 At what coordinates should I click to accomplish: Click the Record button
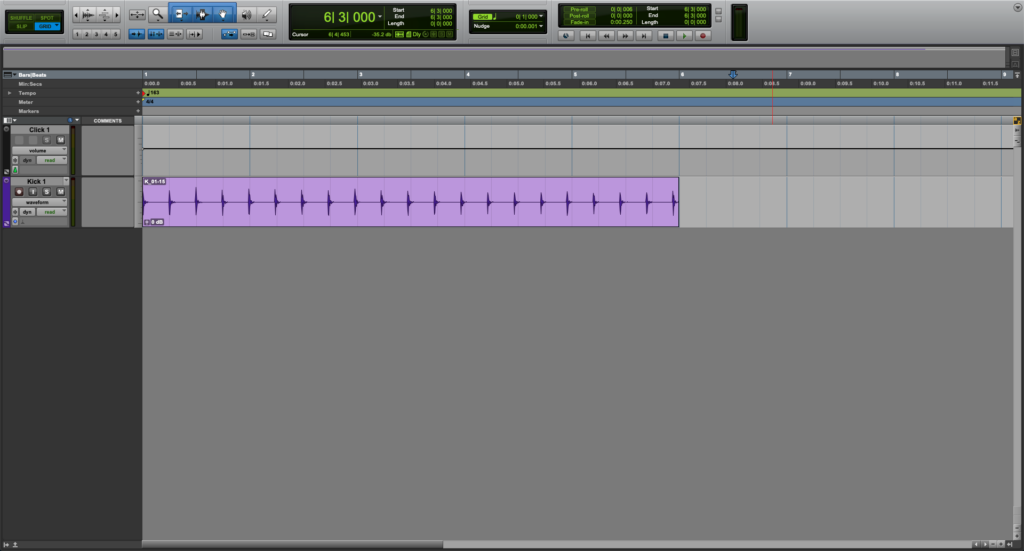(703, 36)
